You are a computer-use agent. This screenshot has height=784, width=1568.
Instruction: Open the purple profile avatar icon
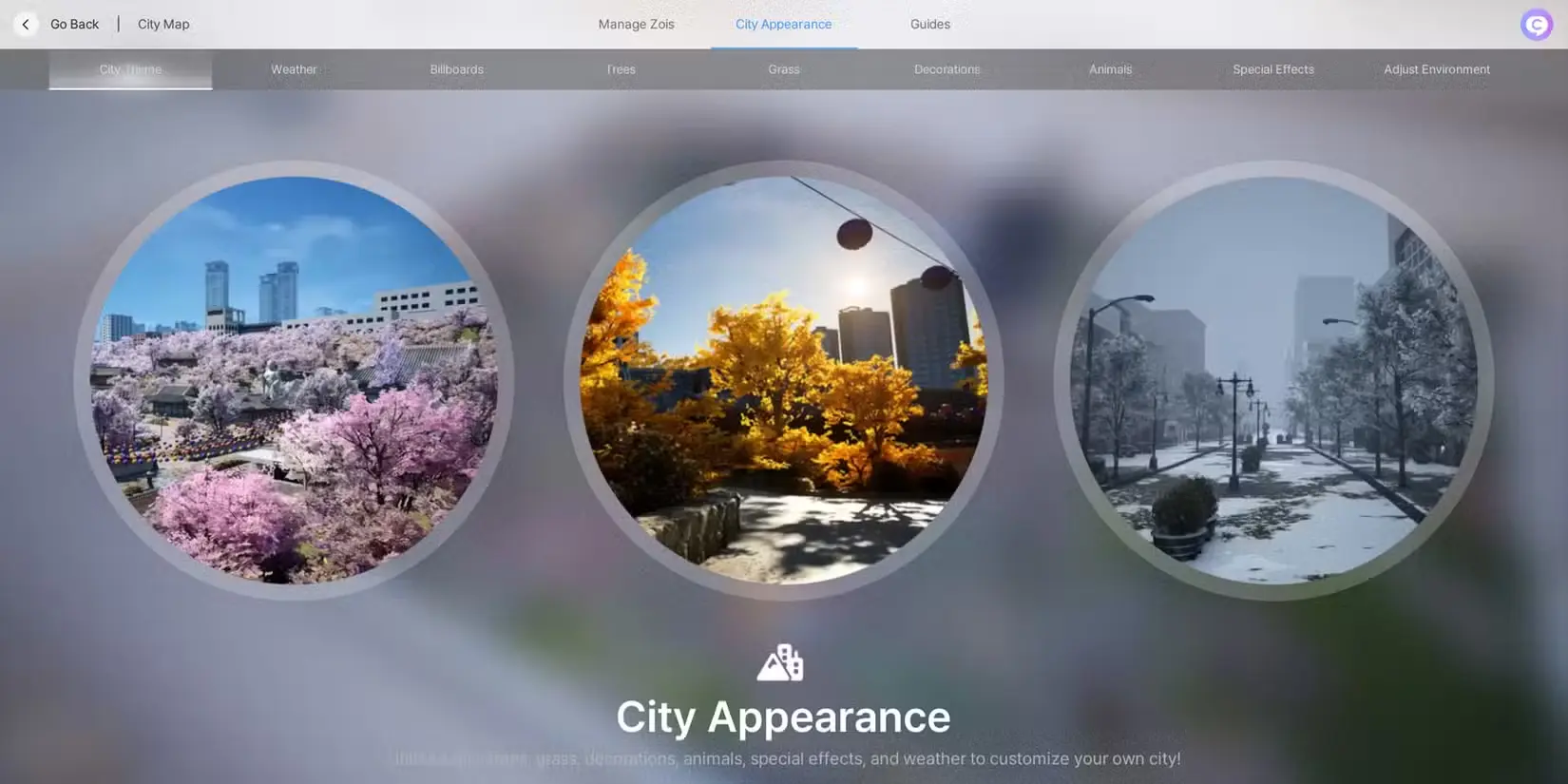coord(1536,25)
